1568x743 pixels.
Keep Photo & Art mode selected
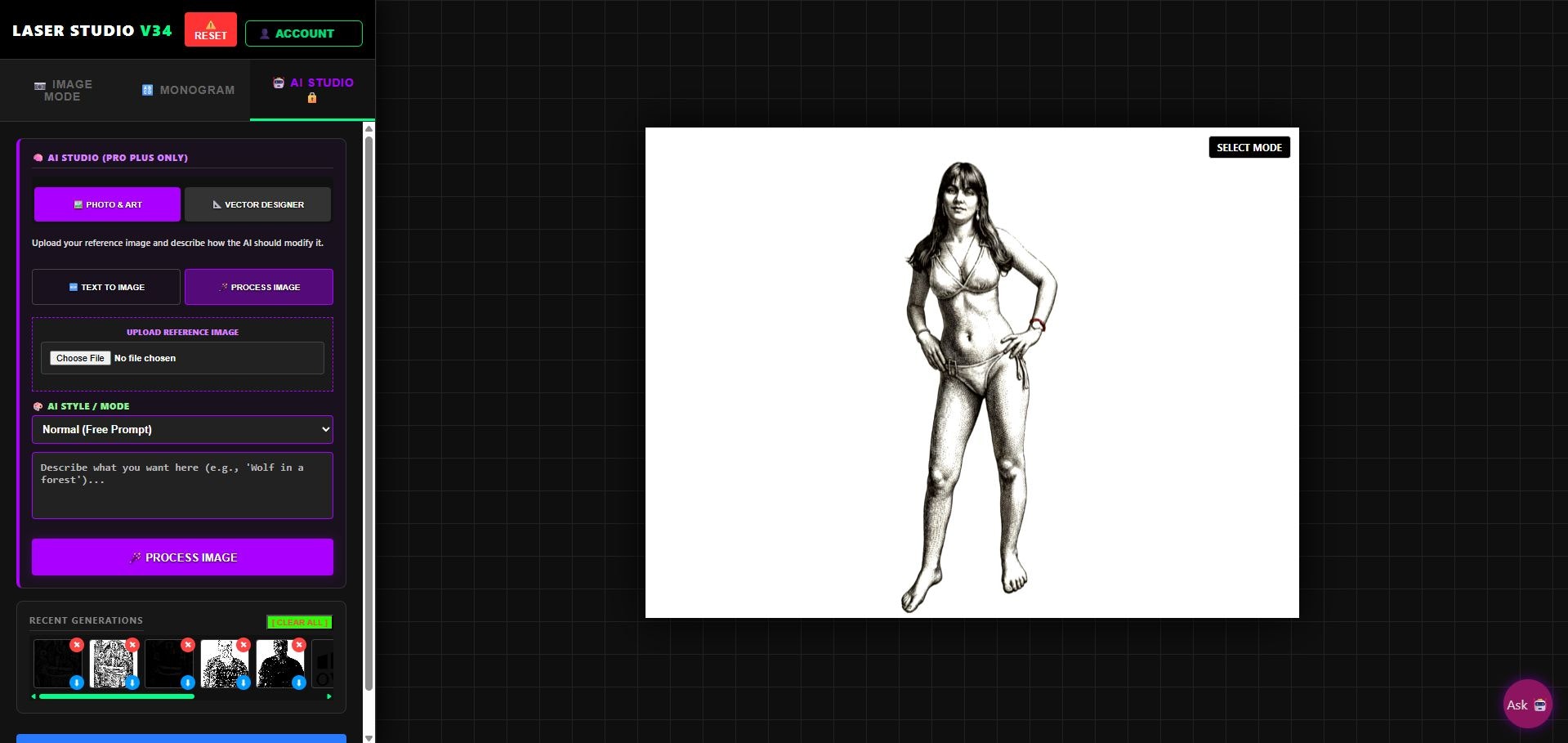tap(107, 204)
